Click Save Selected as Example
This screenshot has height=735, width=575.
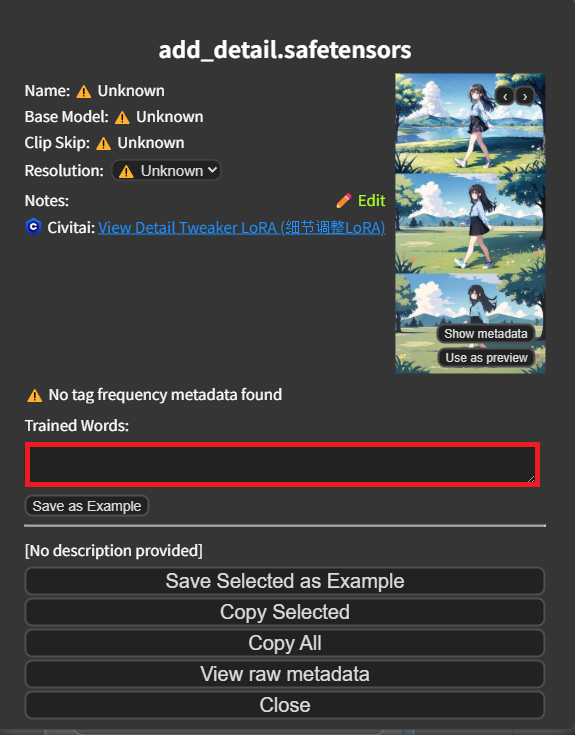pyautogui.click(x=285, y=581)
